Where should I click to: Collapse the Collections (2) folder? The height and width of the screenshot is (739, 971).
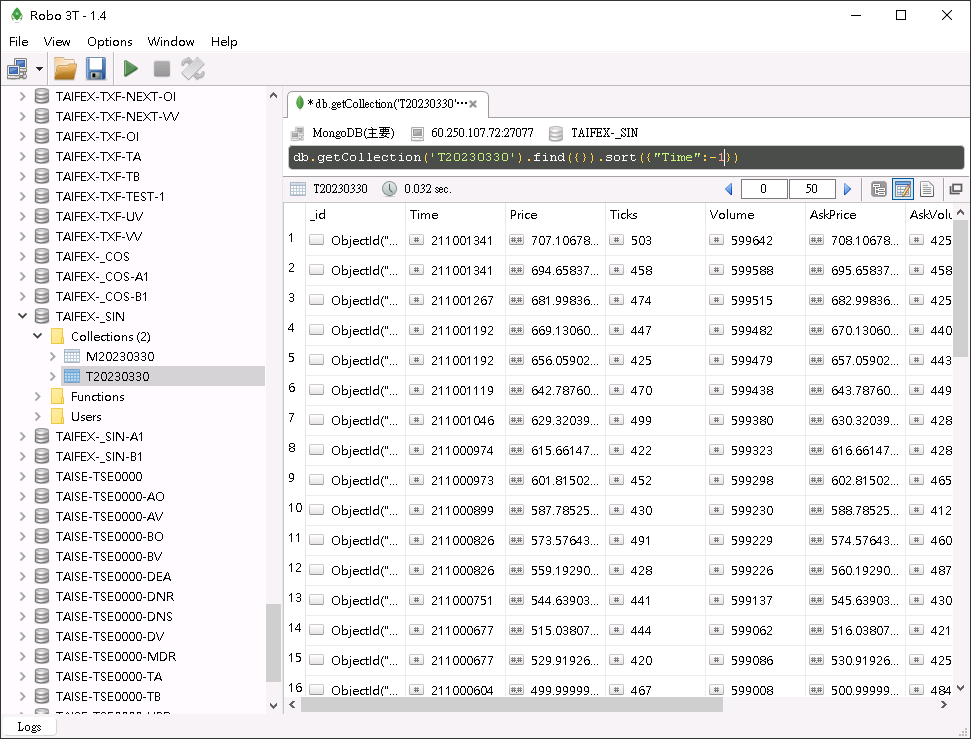[38, 336]
